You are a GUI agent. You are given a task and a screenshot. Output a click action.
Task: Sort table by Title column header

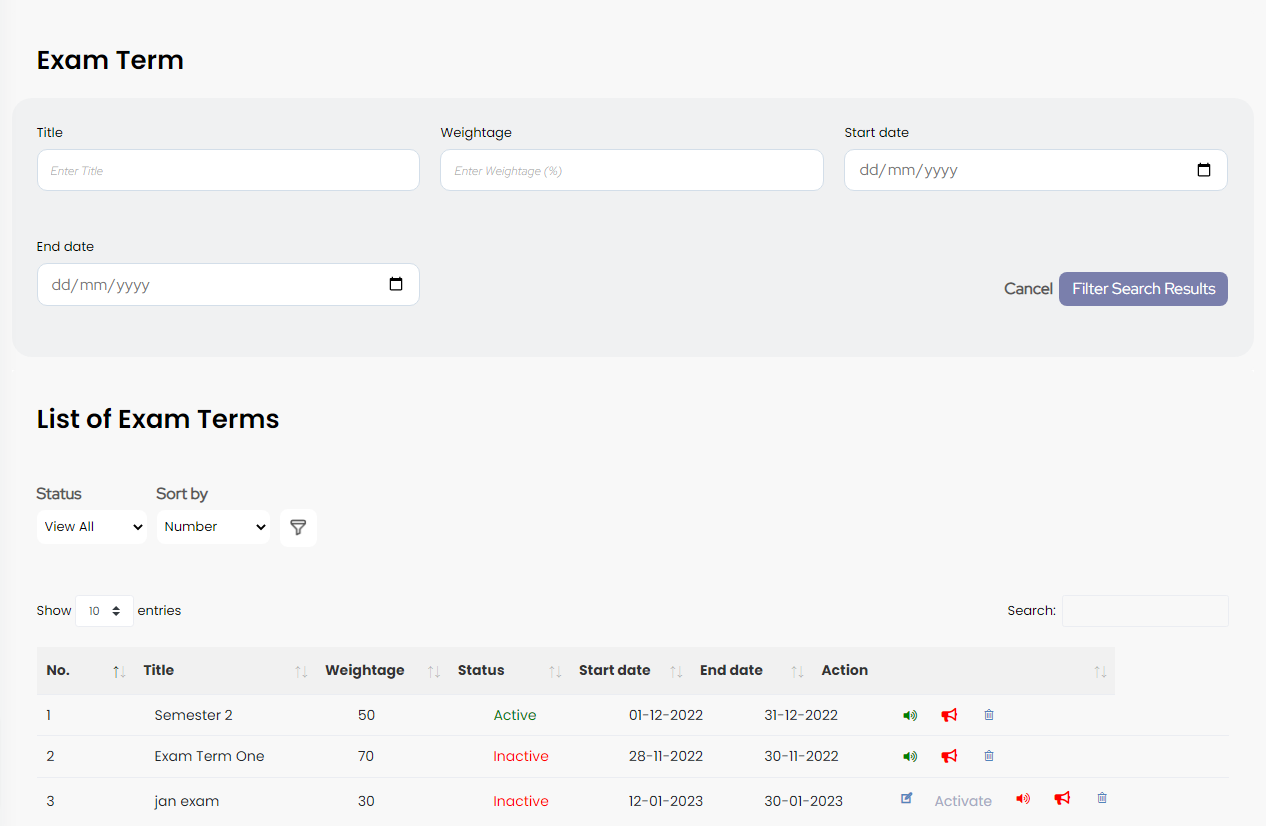(159, 671)
